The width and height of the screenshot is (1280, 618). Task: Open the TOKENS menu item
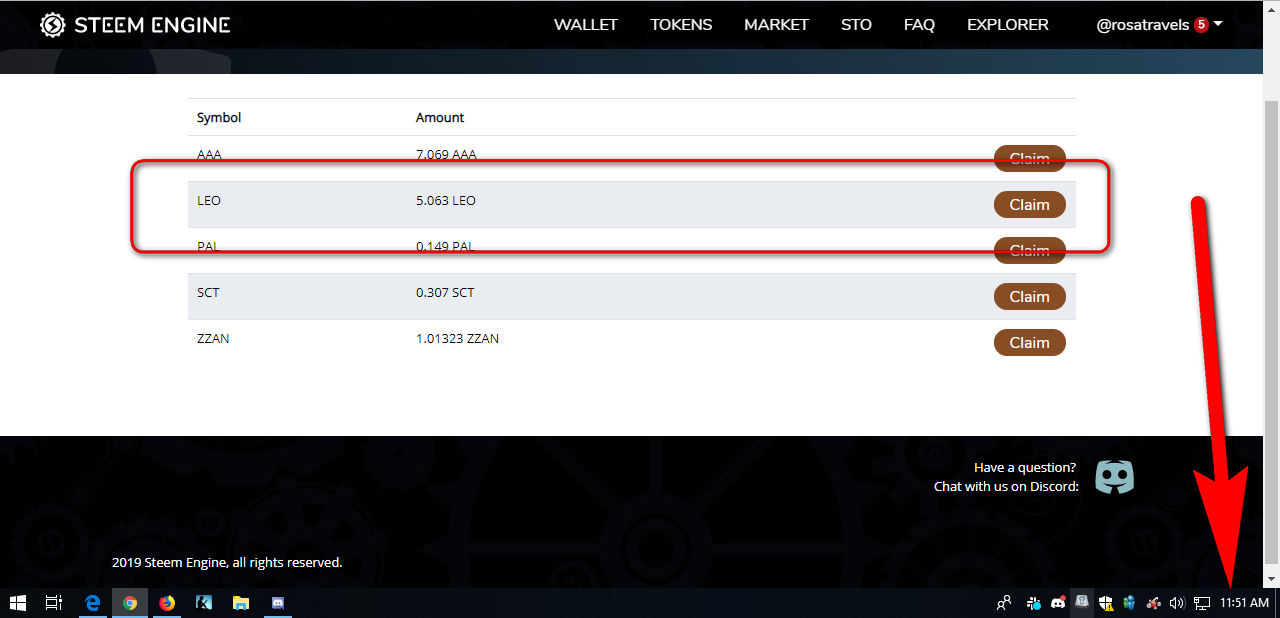681,25
